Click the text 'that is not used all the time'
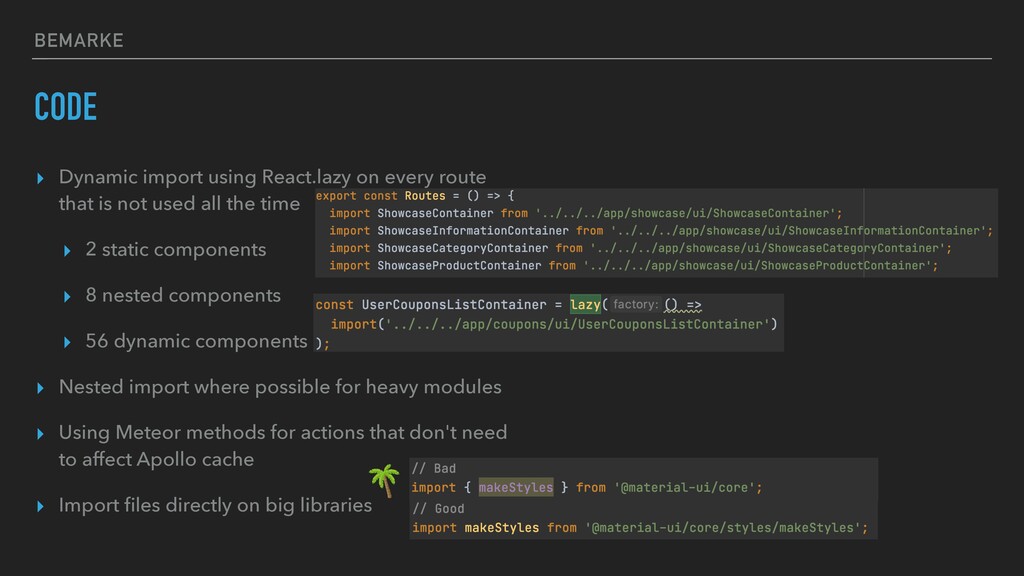Image resolution: width=1024 pixels, height=576 pixels. 179,203
